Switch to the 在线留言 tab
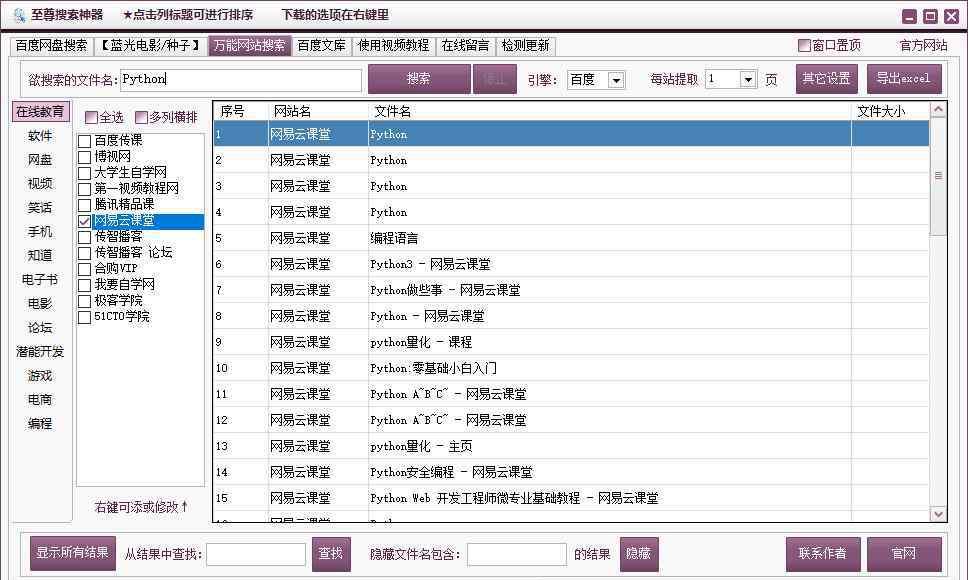This screenshot has height=580, width=968. pyautogui.click(x=465, y=46)
